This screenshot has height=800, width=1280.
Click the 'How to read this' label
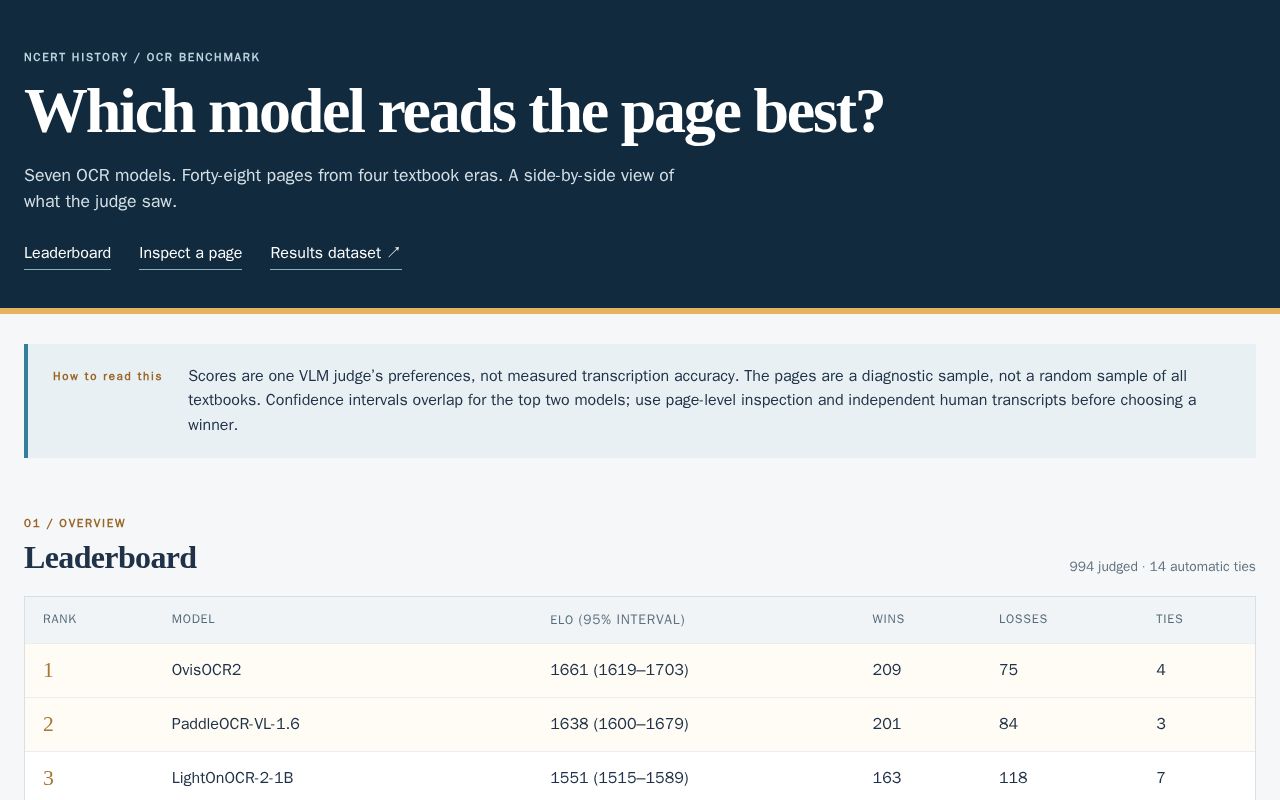pyautogui.click(x=107, y=376)
